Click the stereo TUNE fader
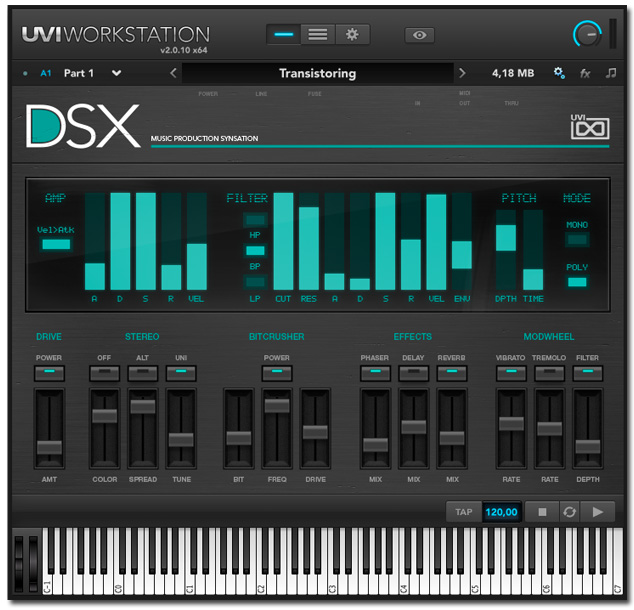The width and height of the screenshot is (634, 610). [x=181, y=440]
